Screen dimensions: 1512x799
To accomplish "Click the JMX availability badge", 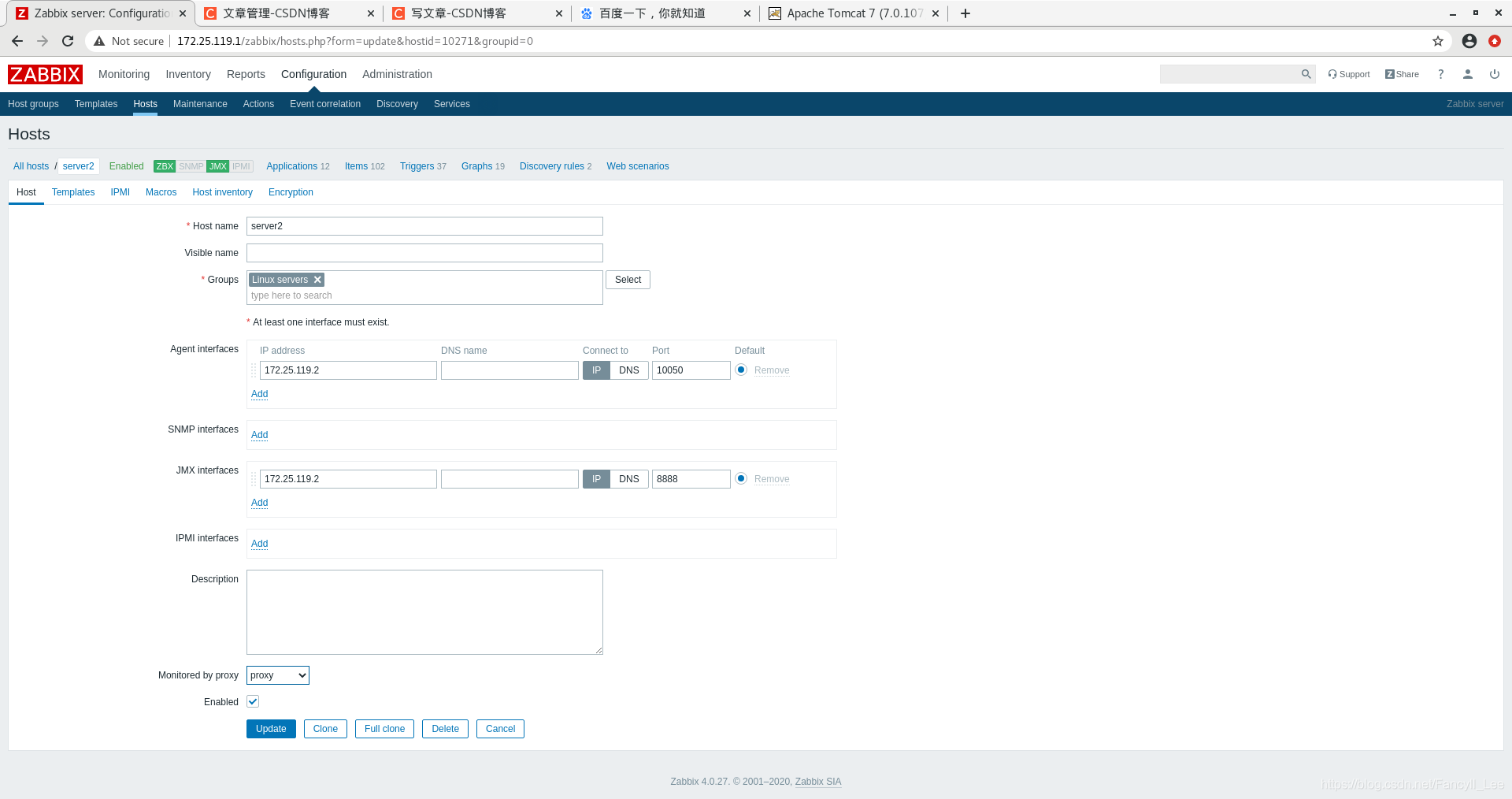I will pos(218,166).
